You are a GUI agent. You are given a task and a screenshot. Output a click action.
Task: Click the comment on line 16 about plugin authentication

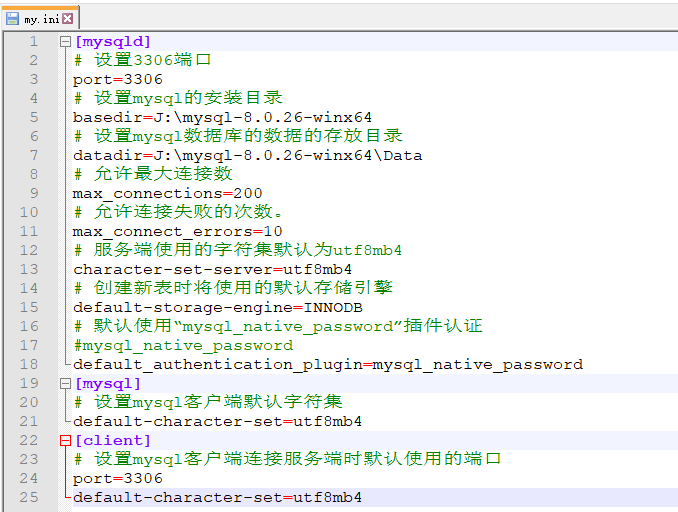click(278, 326)
